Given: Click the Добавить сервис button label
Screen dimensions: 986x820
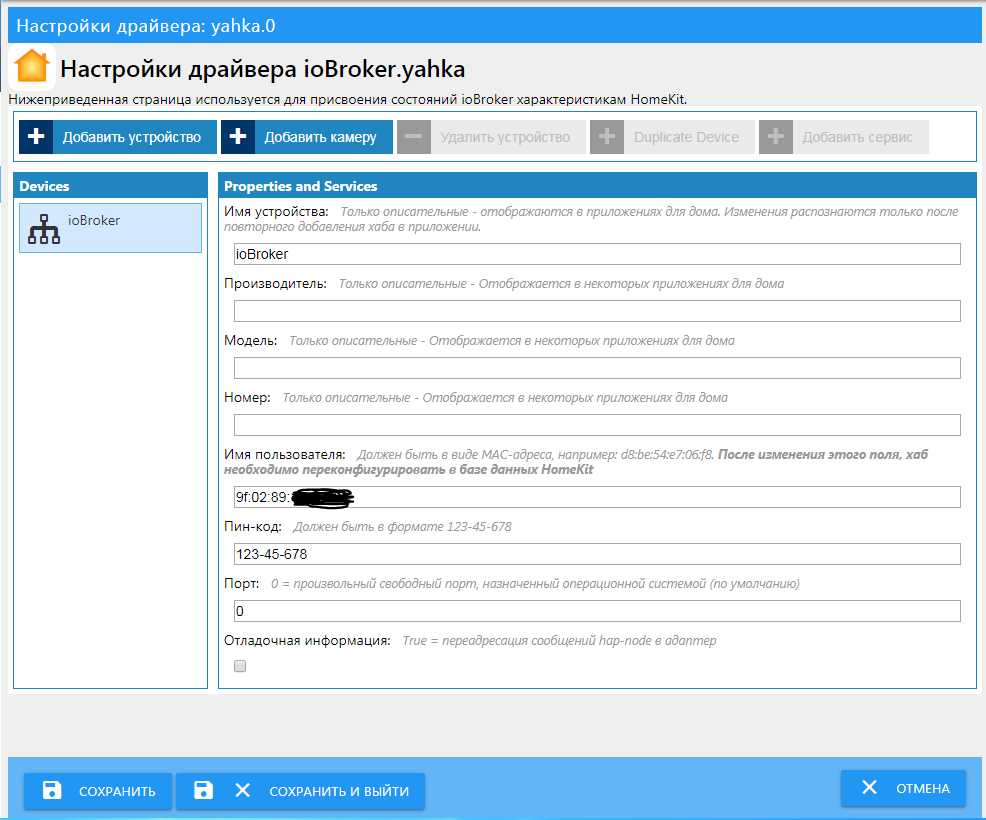Looking at the screenshot, I should click(857, 137).
